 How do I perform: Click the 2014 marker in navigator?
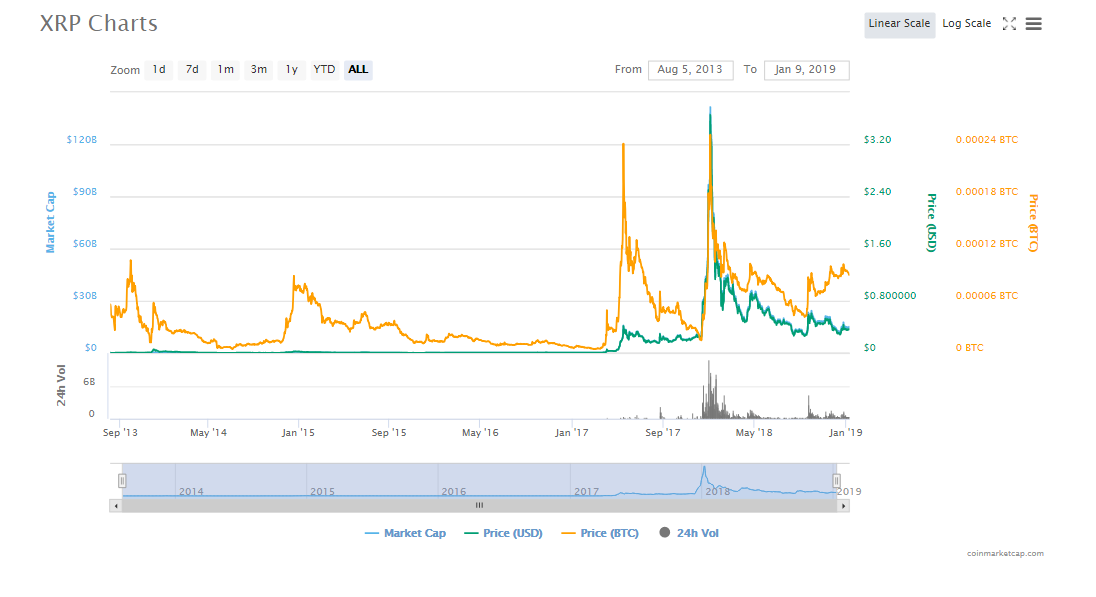[191, 491]
